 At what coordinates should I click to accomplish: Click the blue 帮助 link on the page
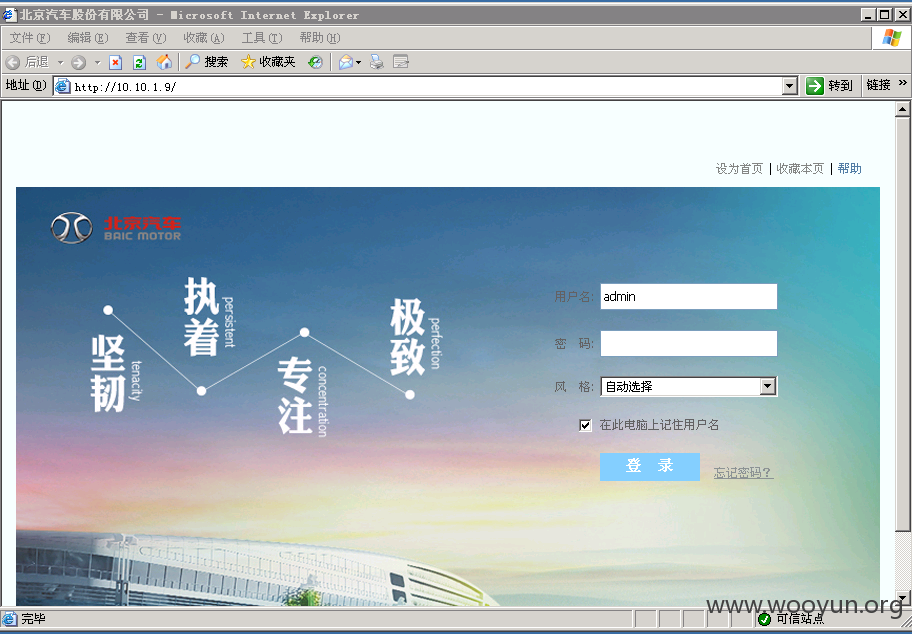pos(849,169)
